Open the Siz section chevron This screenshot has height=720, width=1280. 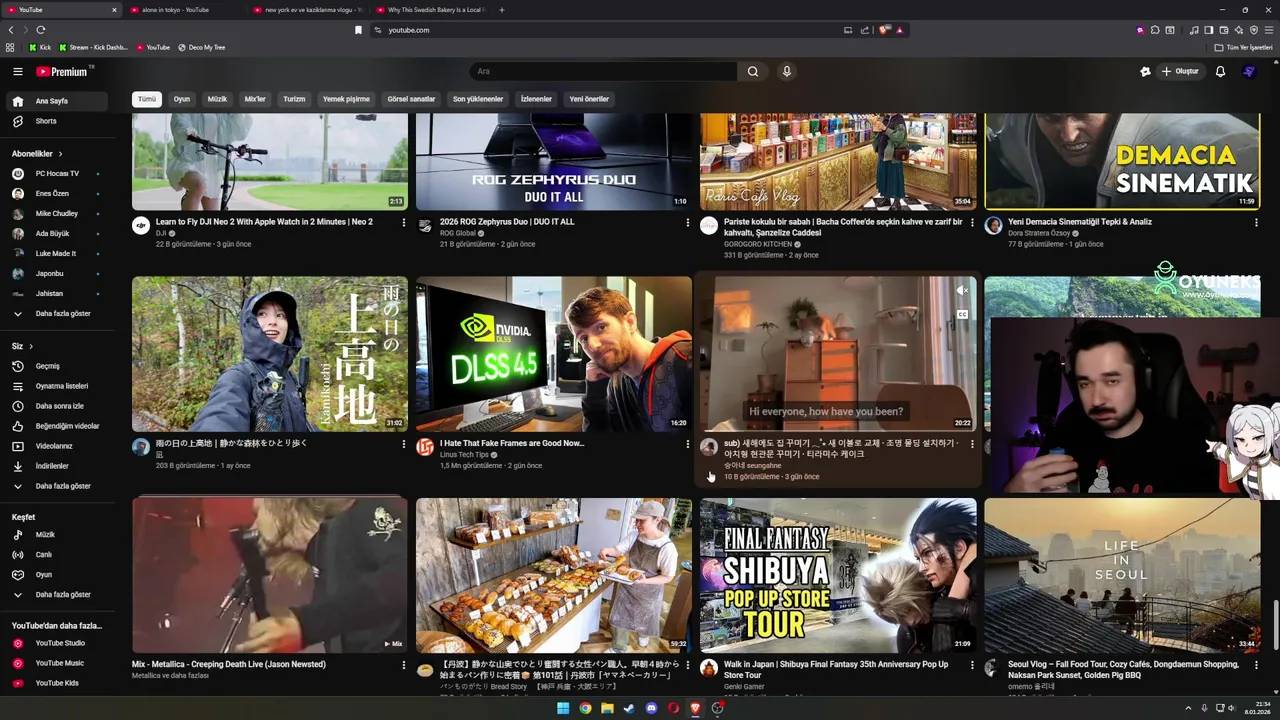coord(30,346)
